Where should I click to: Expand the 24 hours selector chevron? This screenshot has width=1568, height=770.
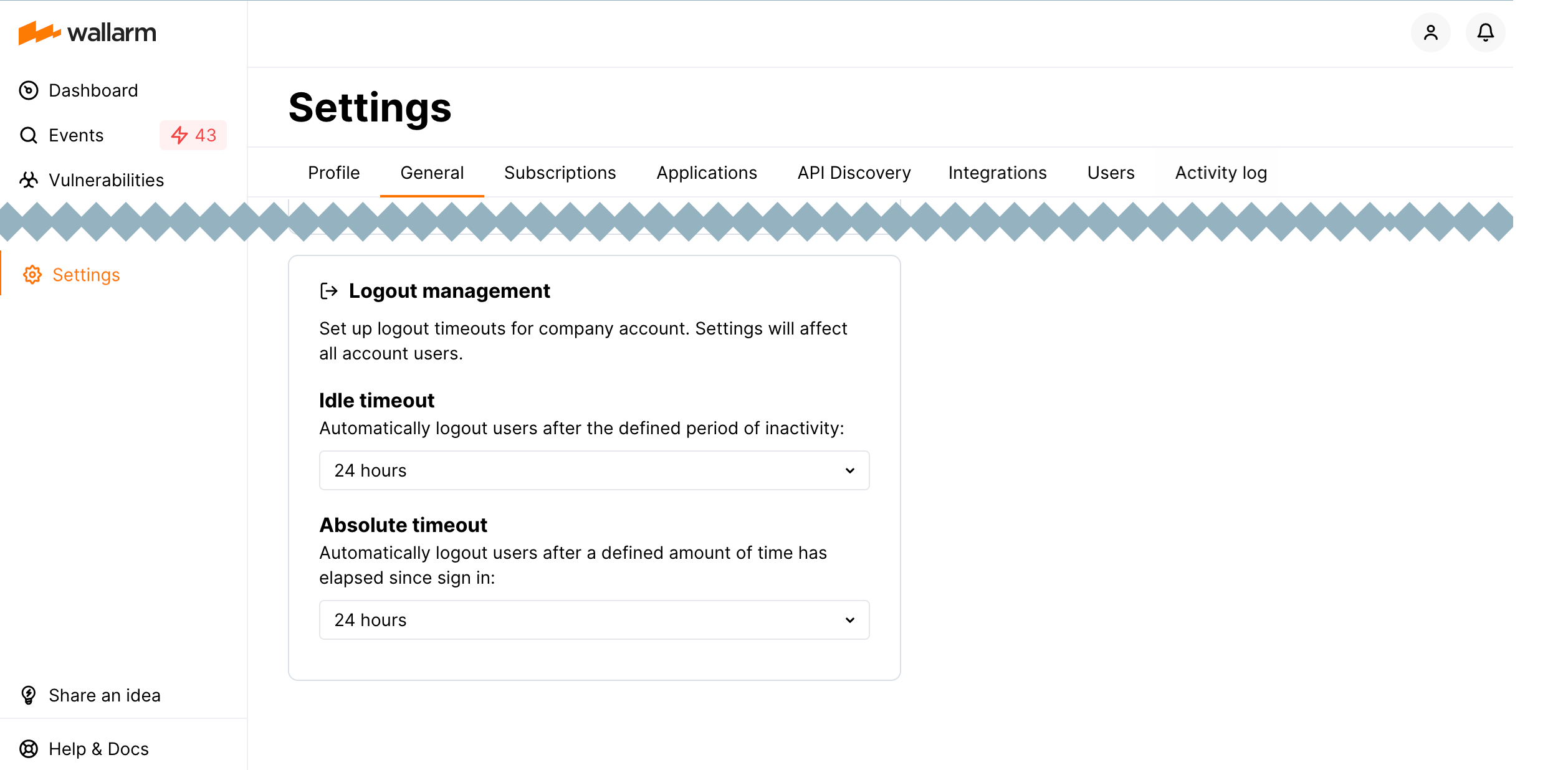(851, 471)
